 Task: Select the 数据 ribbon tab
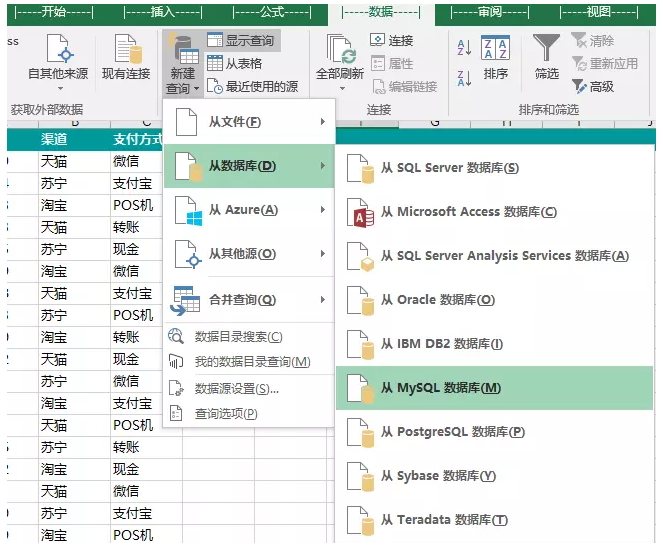tap(381, 12)
